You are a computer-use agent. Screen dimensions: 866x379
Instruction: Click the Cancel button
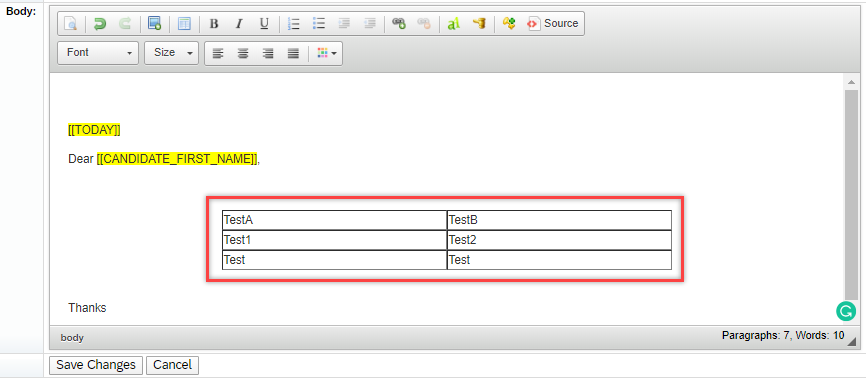[x=172, y=365]
